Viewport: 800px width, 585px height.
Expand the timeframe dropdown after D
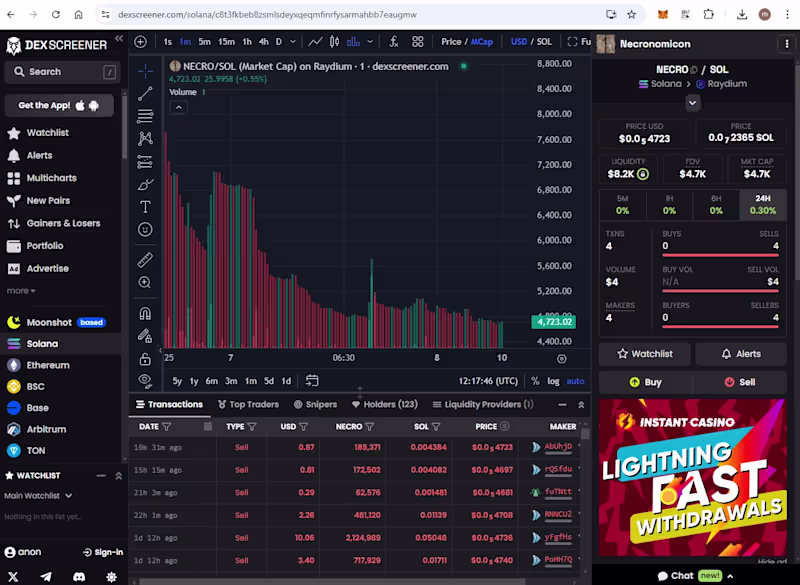point(293,42)
